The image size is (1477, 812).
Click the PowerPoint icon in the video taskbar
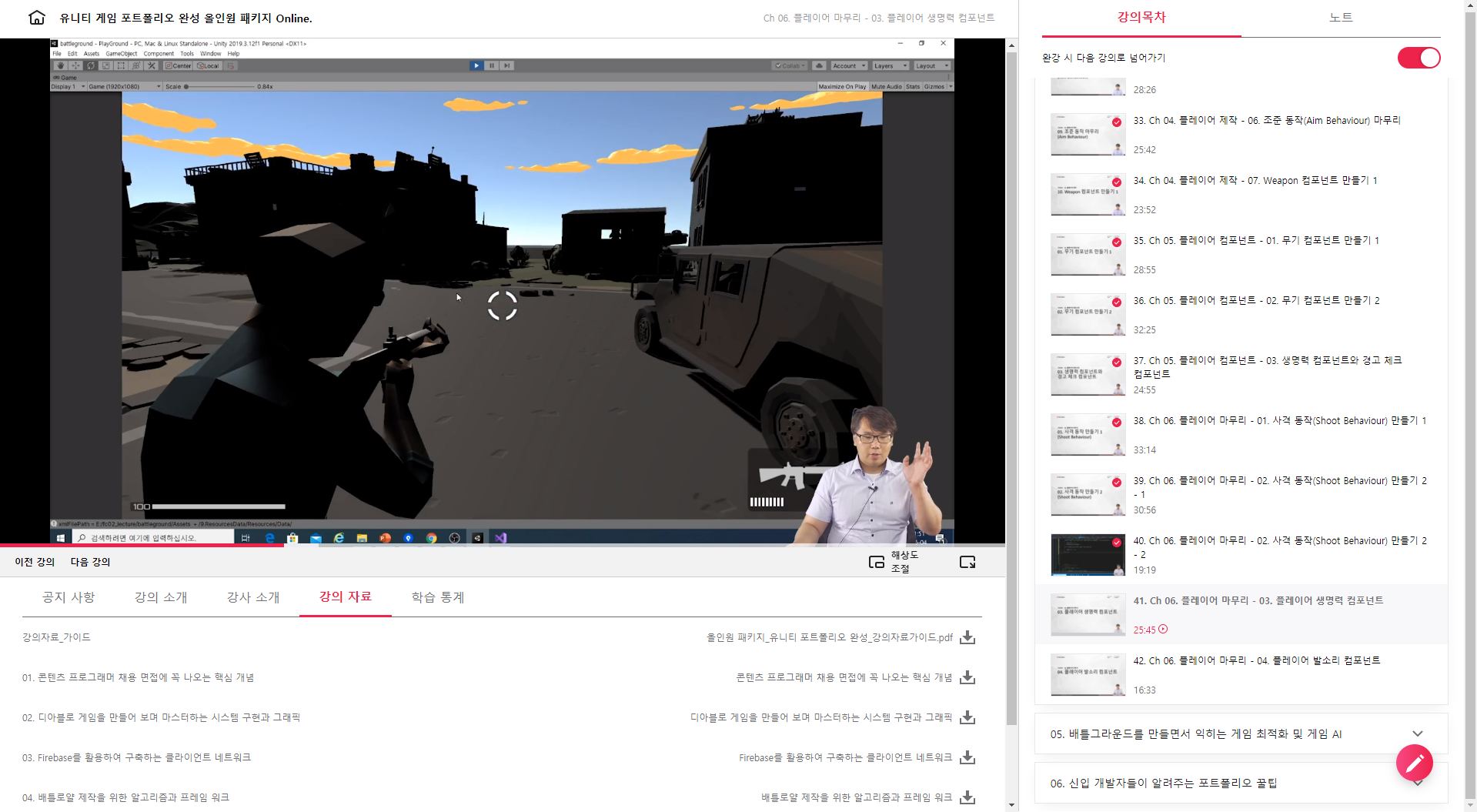[x=385, y=538]
